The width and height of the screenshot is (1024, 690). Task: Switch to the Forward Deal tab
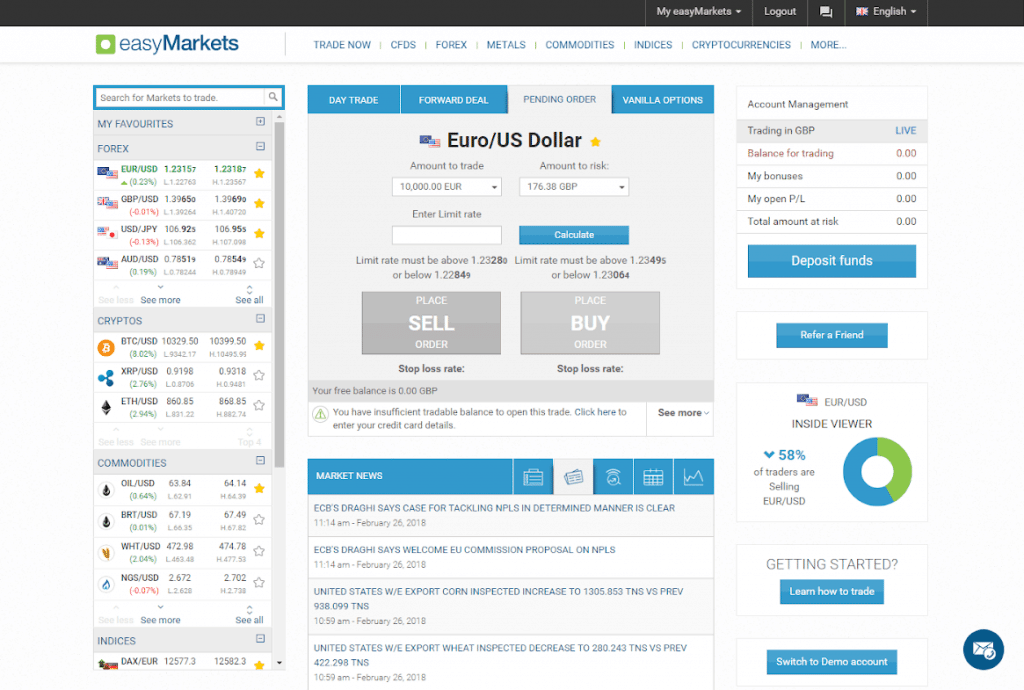tap(453, 100)
